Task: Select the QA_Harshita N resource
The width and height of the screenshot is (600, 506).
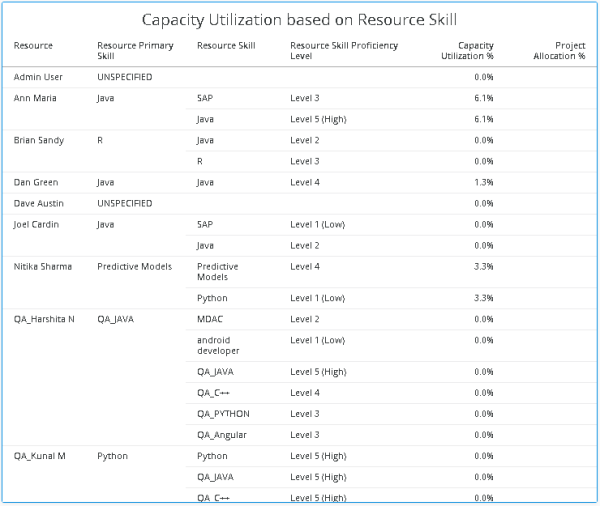Action: 44,319
